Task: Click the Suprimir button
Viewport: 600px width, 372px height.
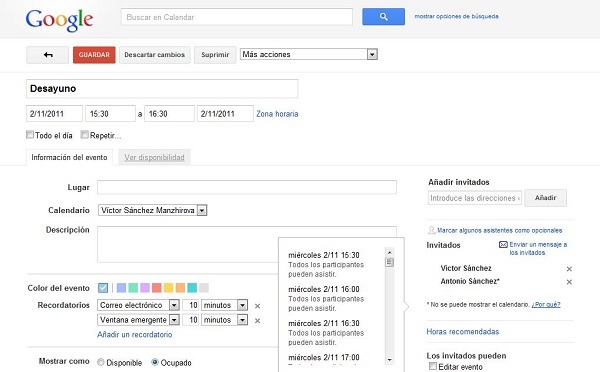Action: point(215,55)
